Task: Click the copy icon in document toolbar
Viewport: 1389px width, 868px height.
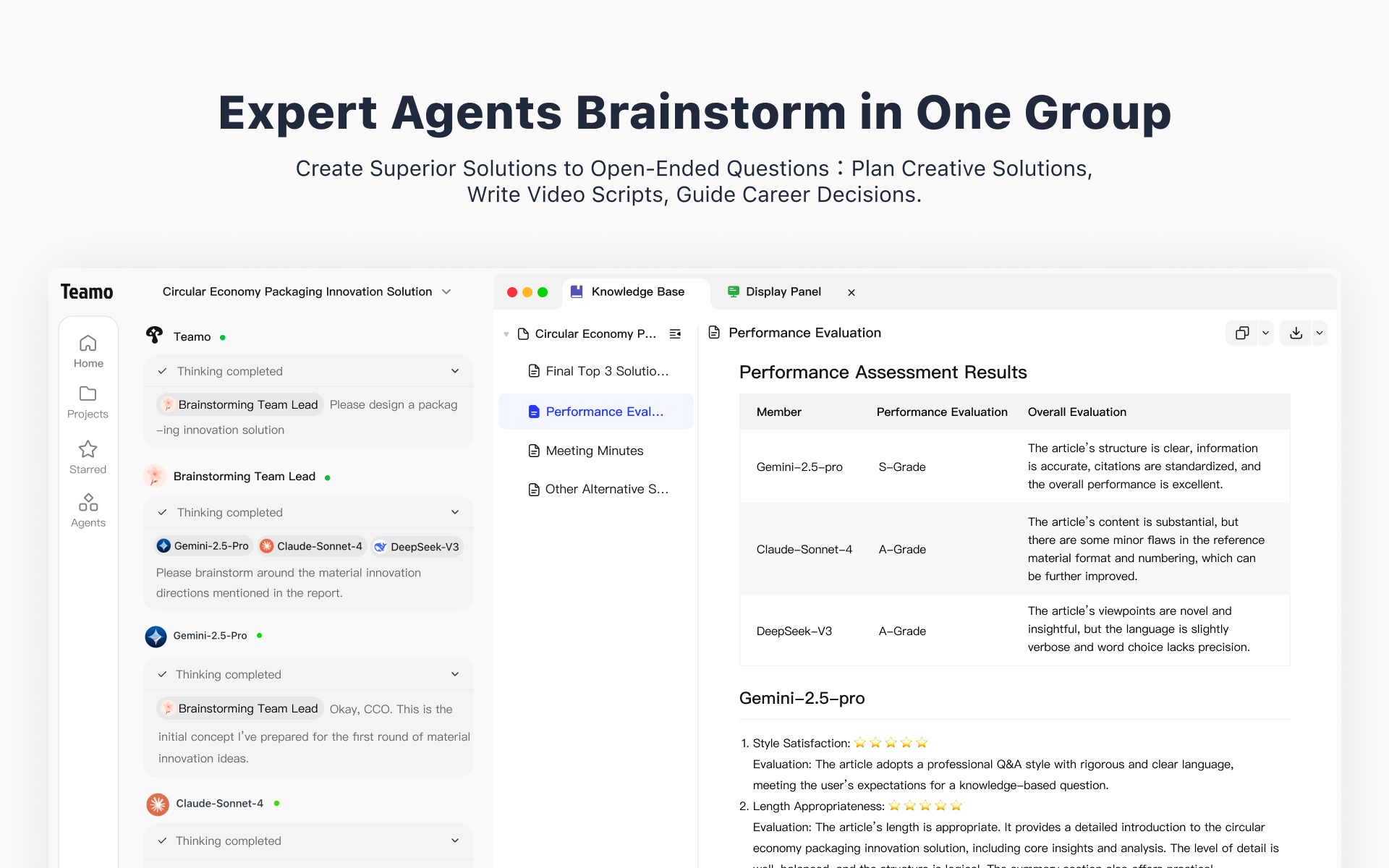Action: click(x=1242, y=333)
